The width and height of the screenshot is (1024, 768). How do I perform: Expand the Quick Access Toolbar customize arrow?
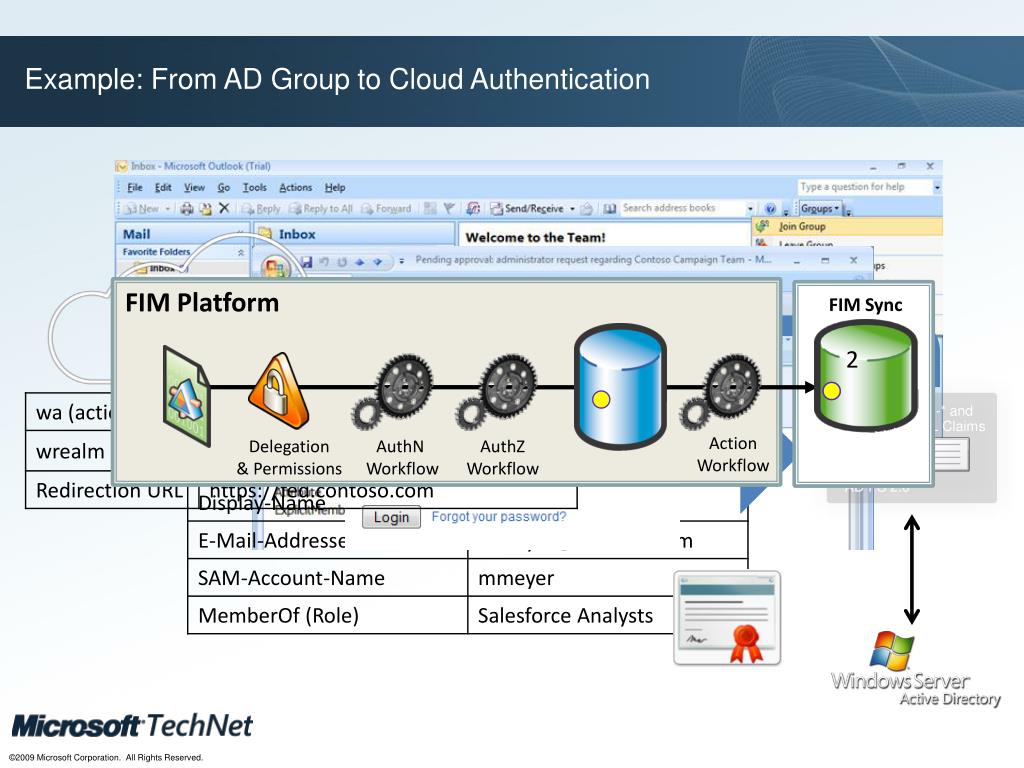tap(402, 261)
